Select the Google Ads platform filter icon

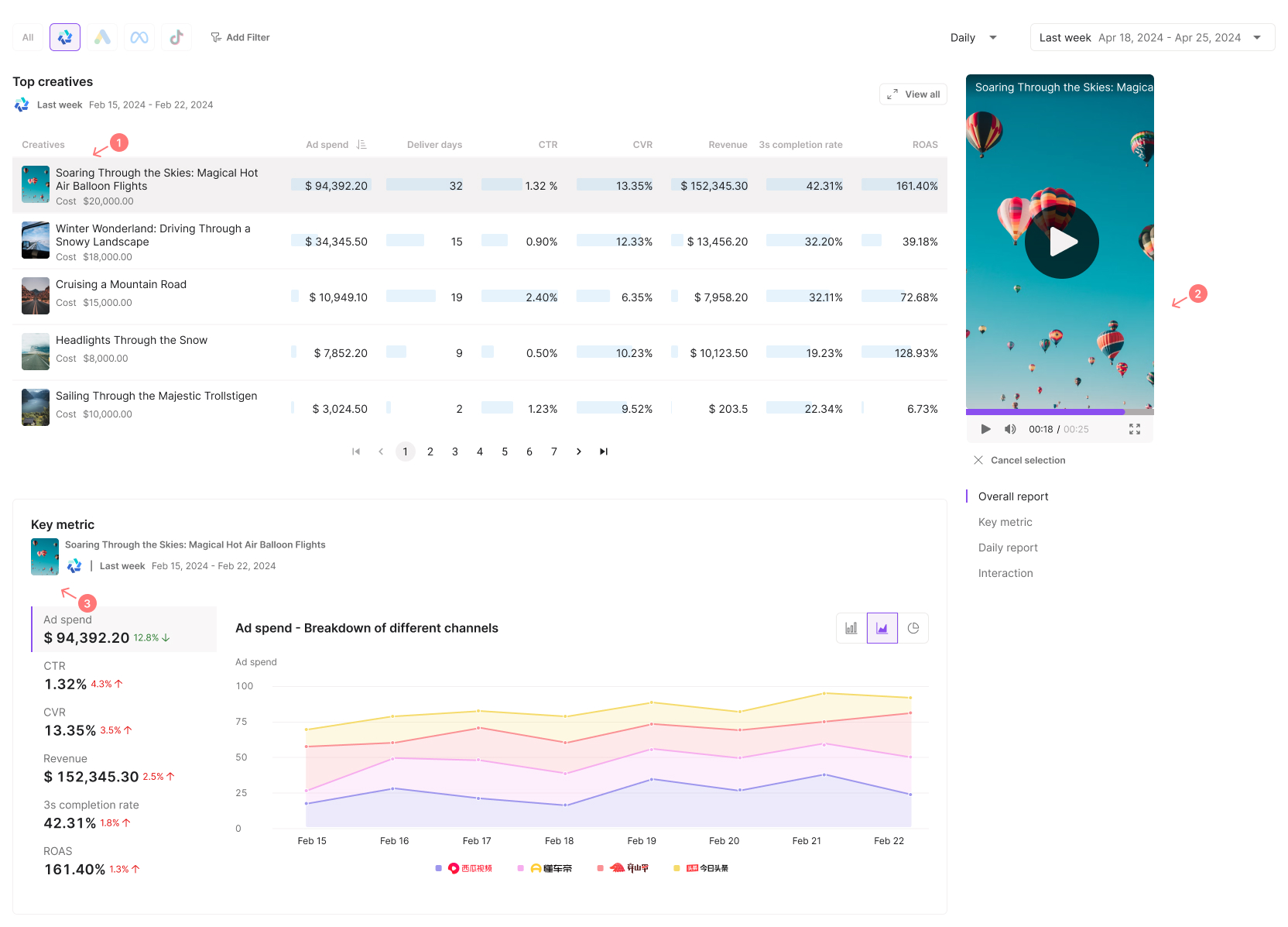102,37
